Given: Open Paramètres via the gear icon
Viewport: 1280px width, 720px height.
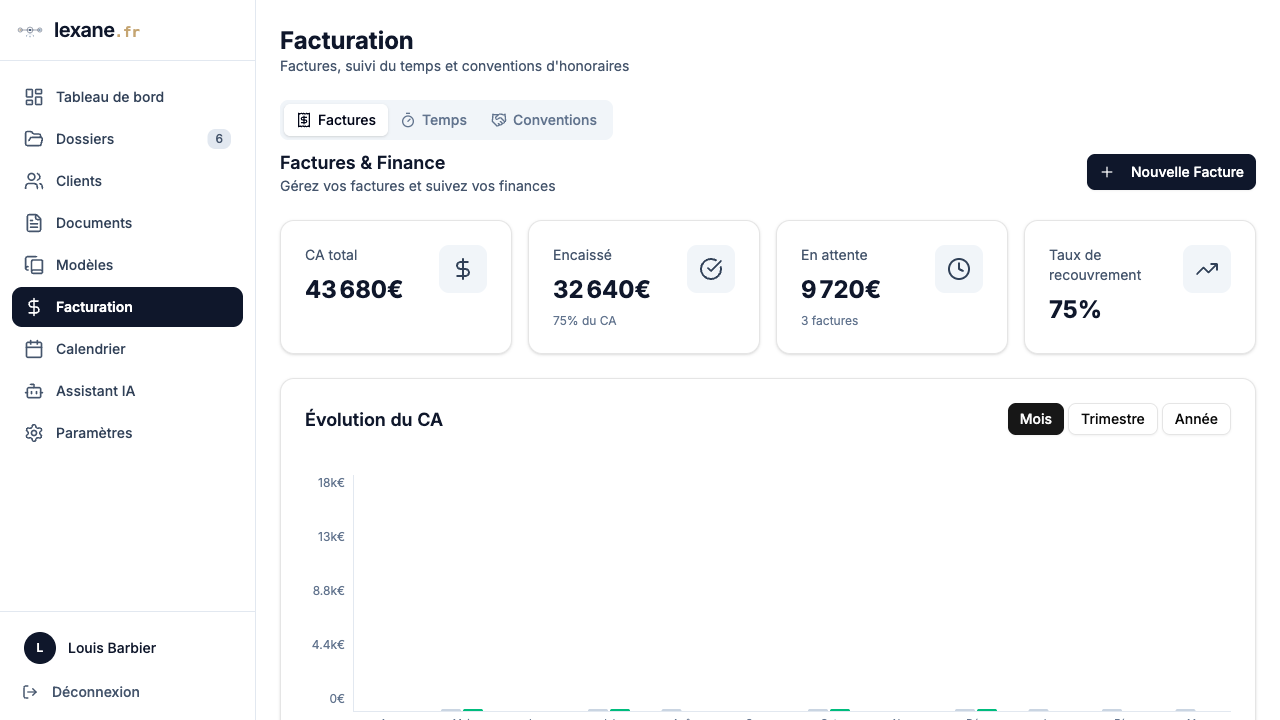Looking at the screenshot, I should 32,432.
